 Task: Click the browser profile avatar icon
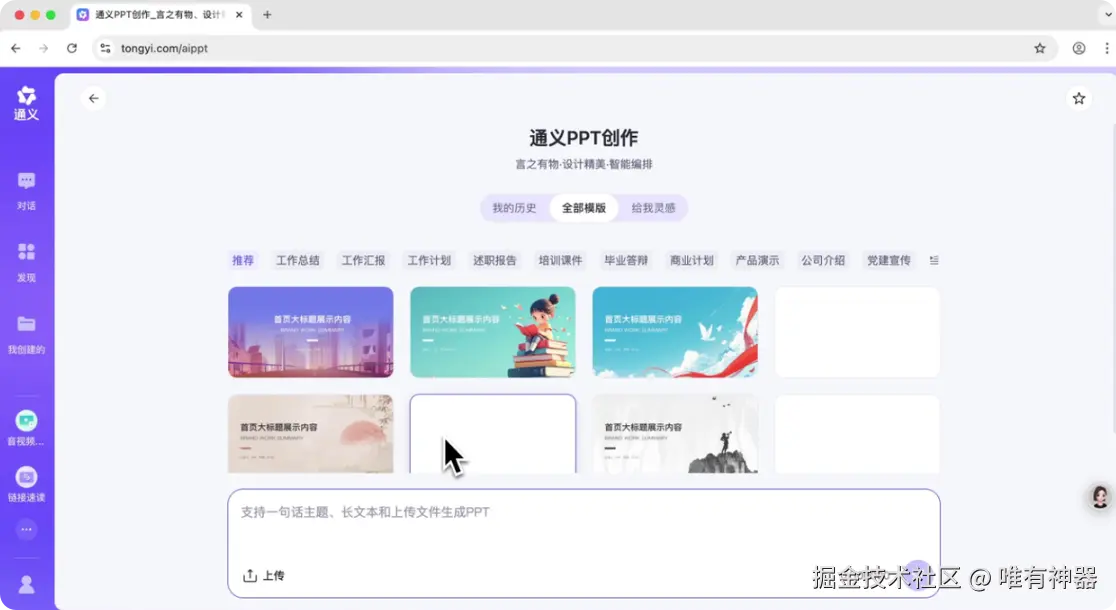tap(1078, 47)
